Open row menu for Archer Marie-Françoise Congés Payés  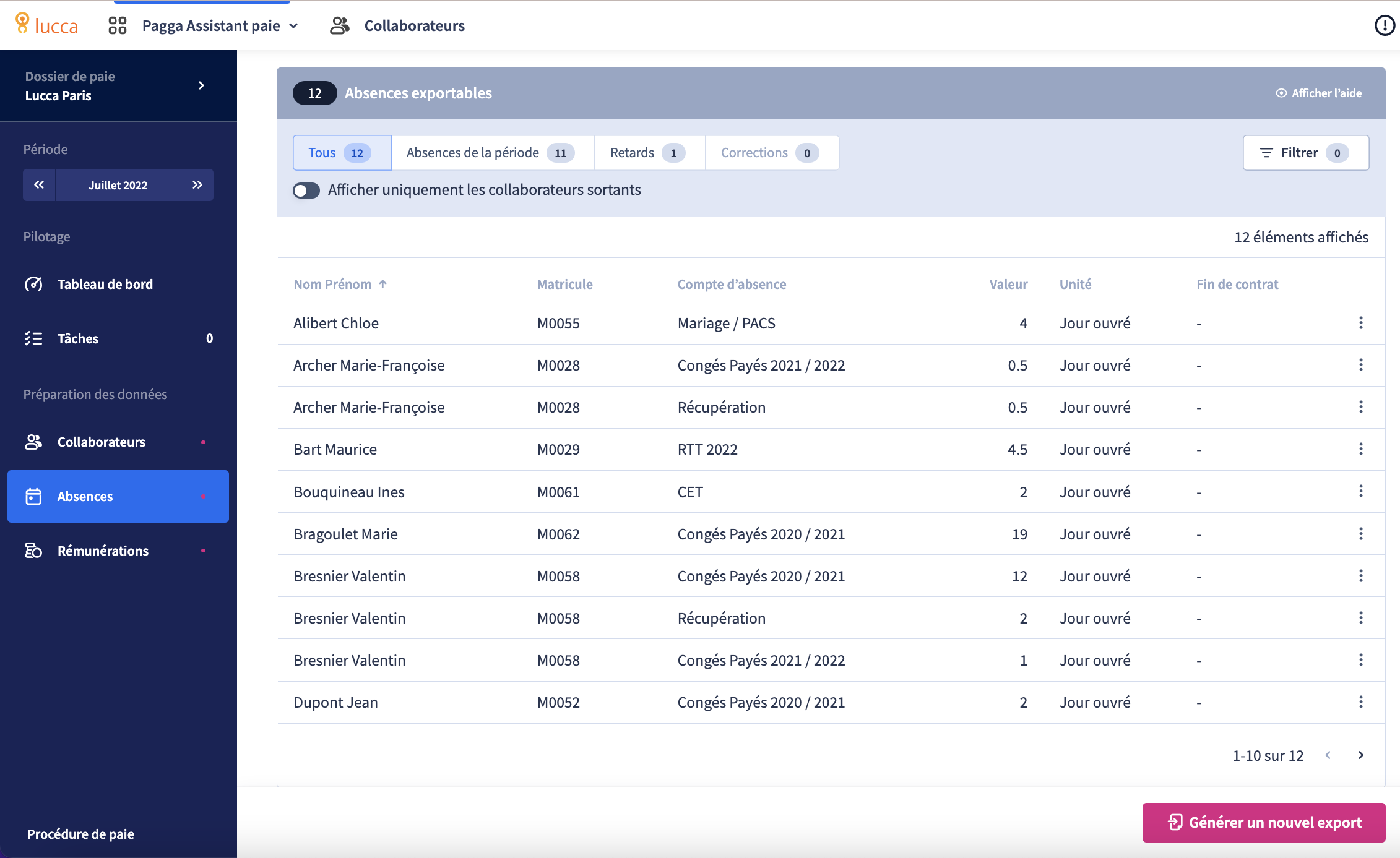click(x=1361, y=365)
